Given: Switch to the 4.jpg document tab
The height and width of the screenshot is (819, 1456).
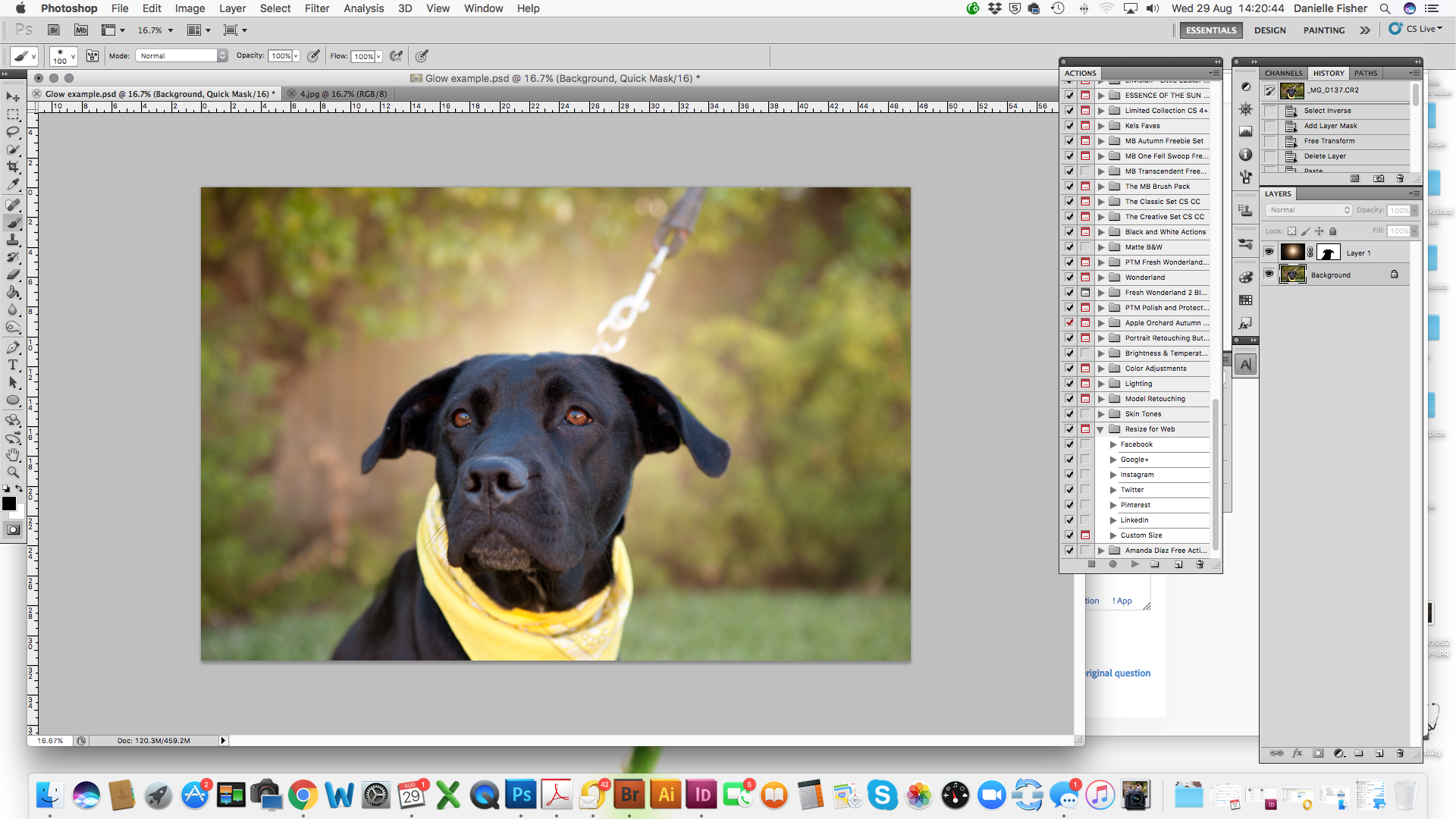Looking at the screenshot, I should click(343, 94).
